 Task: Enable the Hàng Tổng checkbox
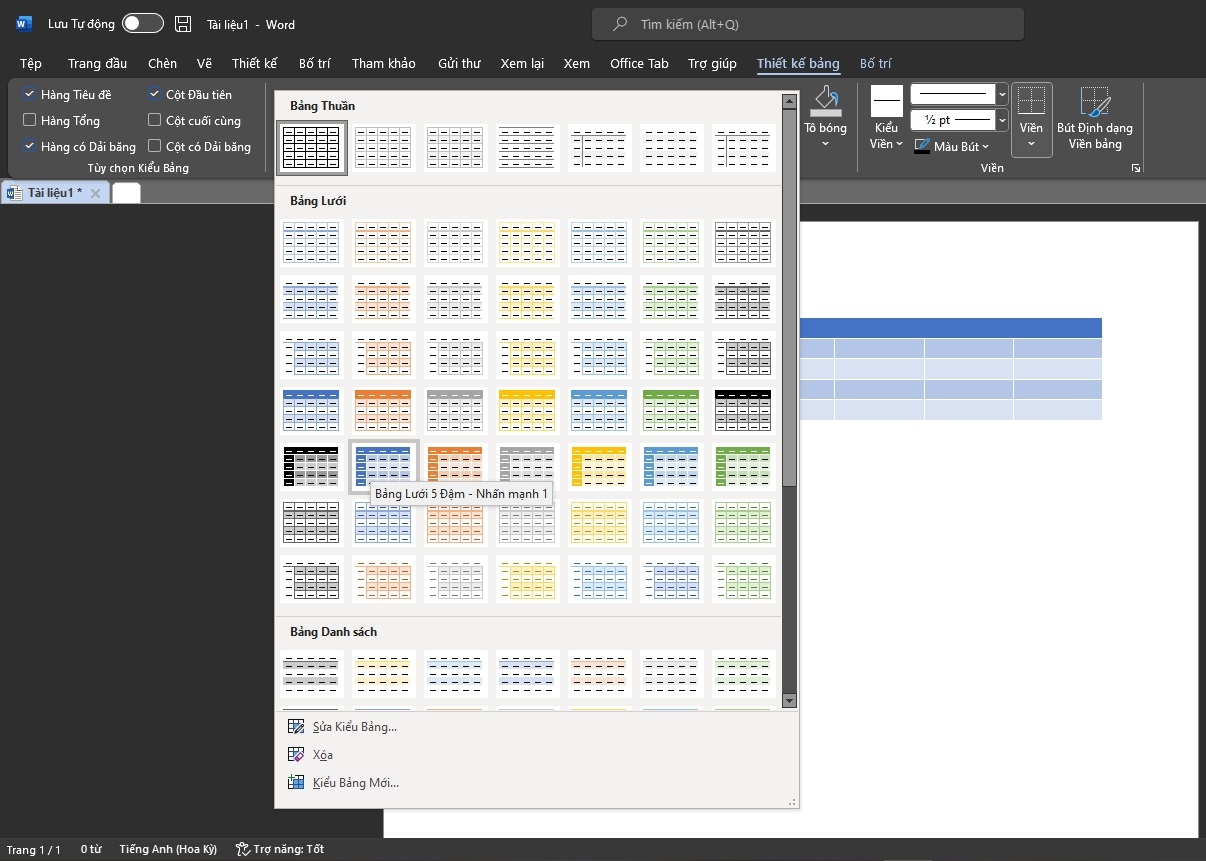[29, 120]
